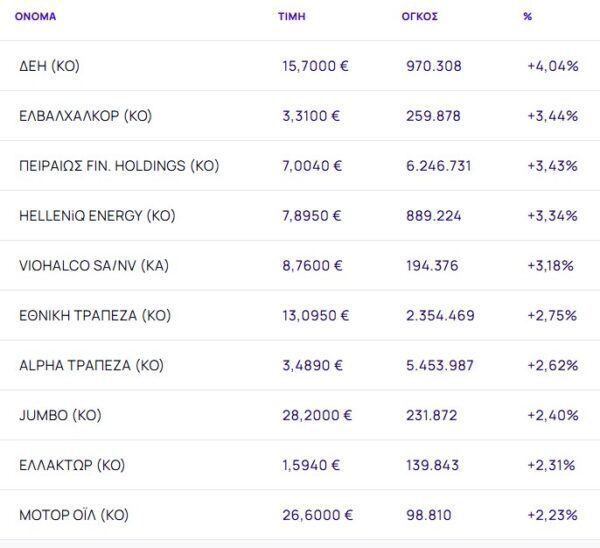Click the ΤΙΜΗ column header
600x548 pixels.
point(292,17)
